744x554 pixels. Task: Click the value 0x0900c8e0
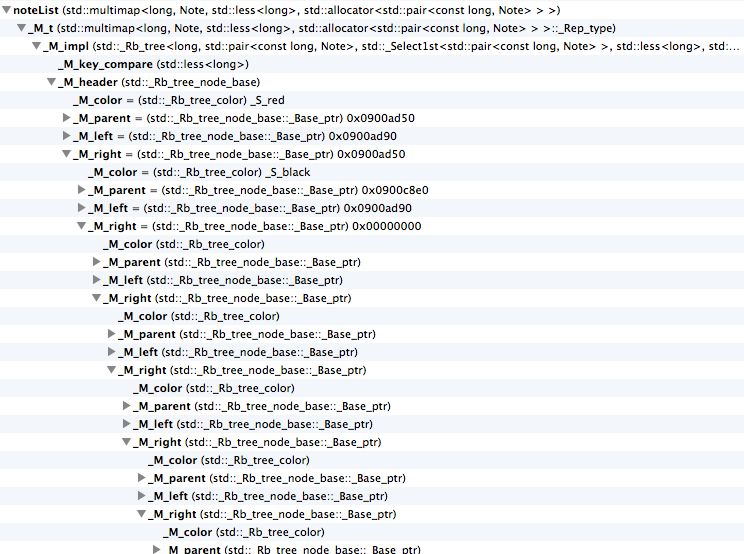click(x=395, y=190)
